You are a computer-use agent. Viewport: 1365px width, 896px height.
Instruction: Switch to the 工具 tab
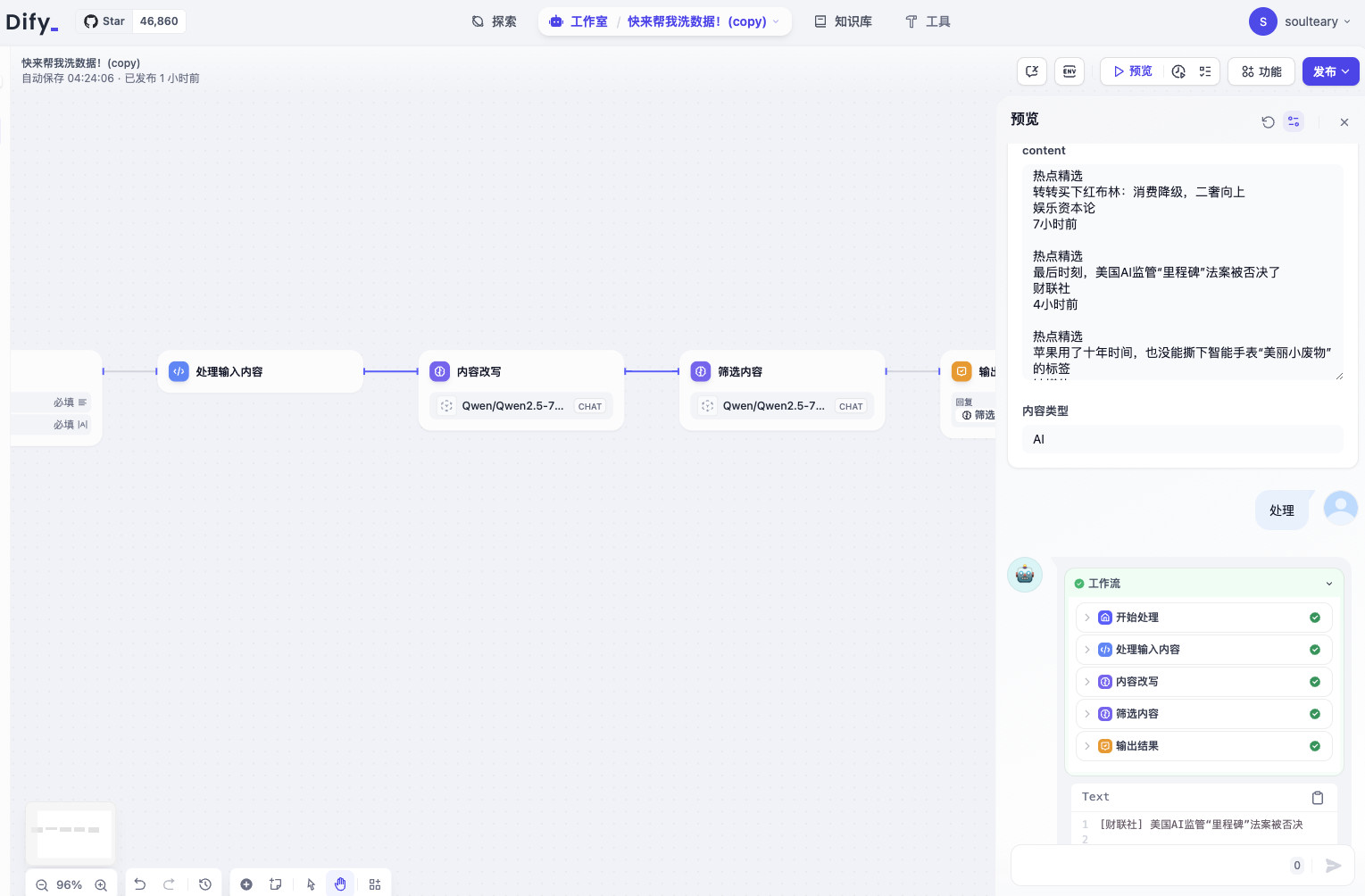(x=928, y=21)
